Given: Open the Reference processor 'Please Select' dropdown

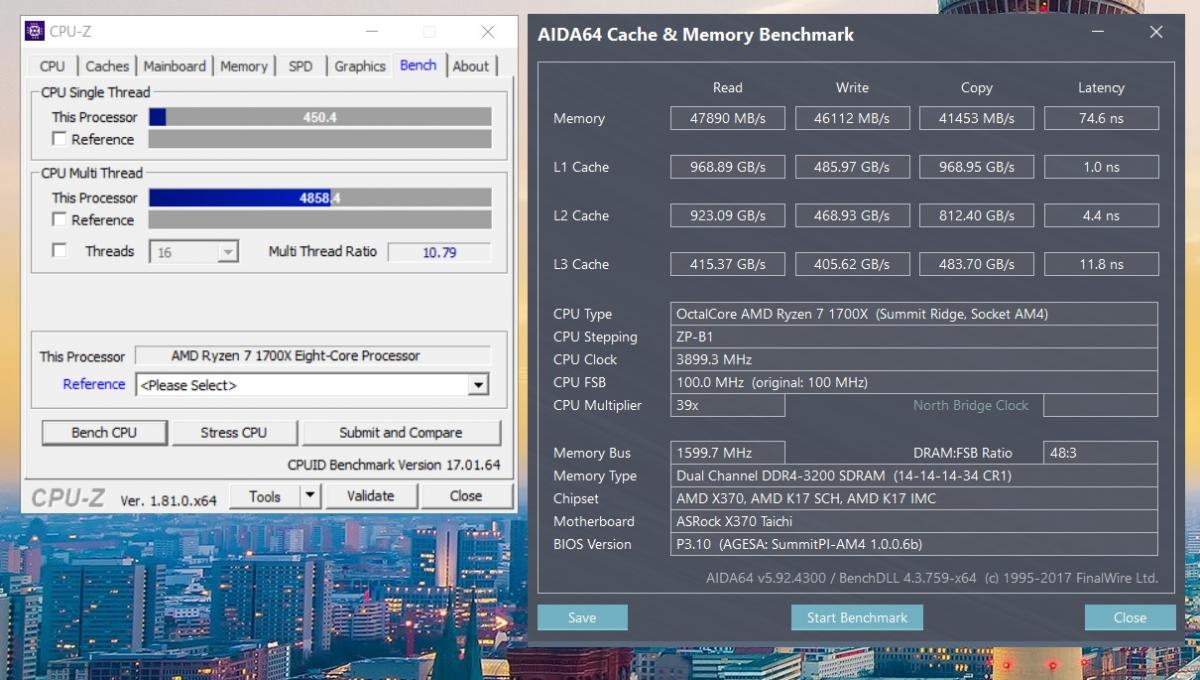Looking at the screenshot, I should 312,385.
